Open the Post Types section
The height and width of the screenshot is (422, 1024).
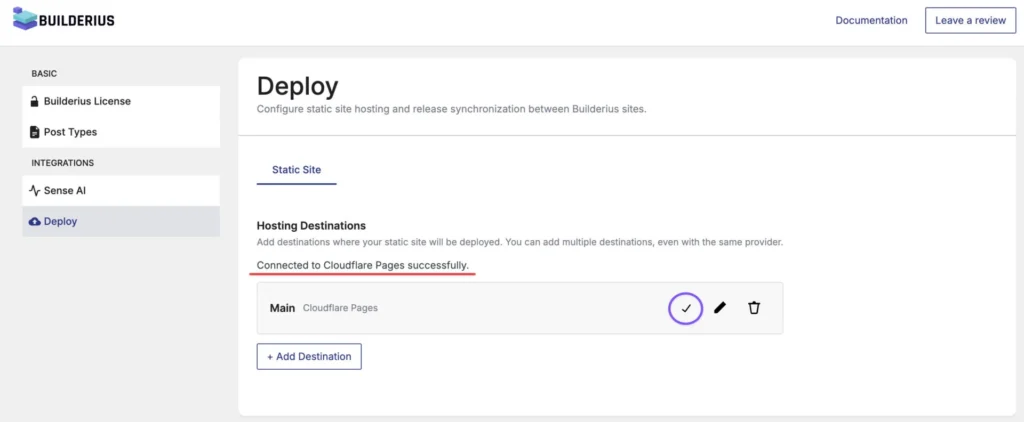pos(121,132)
